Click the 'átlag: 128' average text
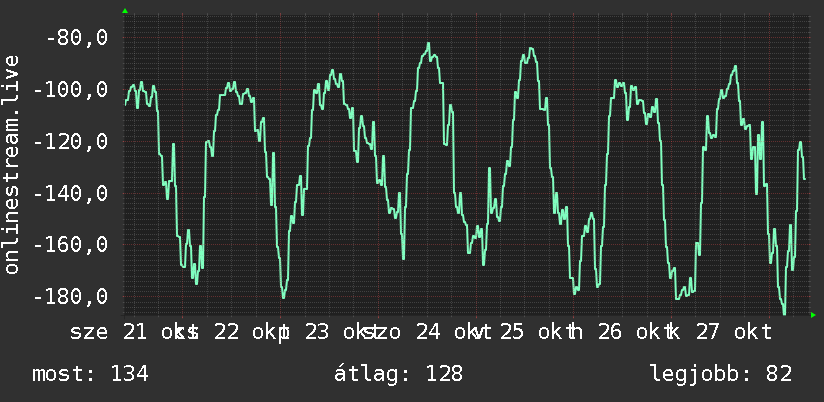The width and height of the screenshot is (824, 402). point(398,374)
